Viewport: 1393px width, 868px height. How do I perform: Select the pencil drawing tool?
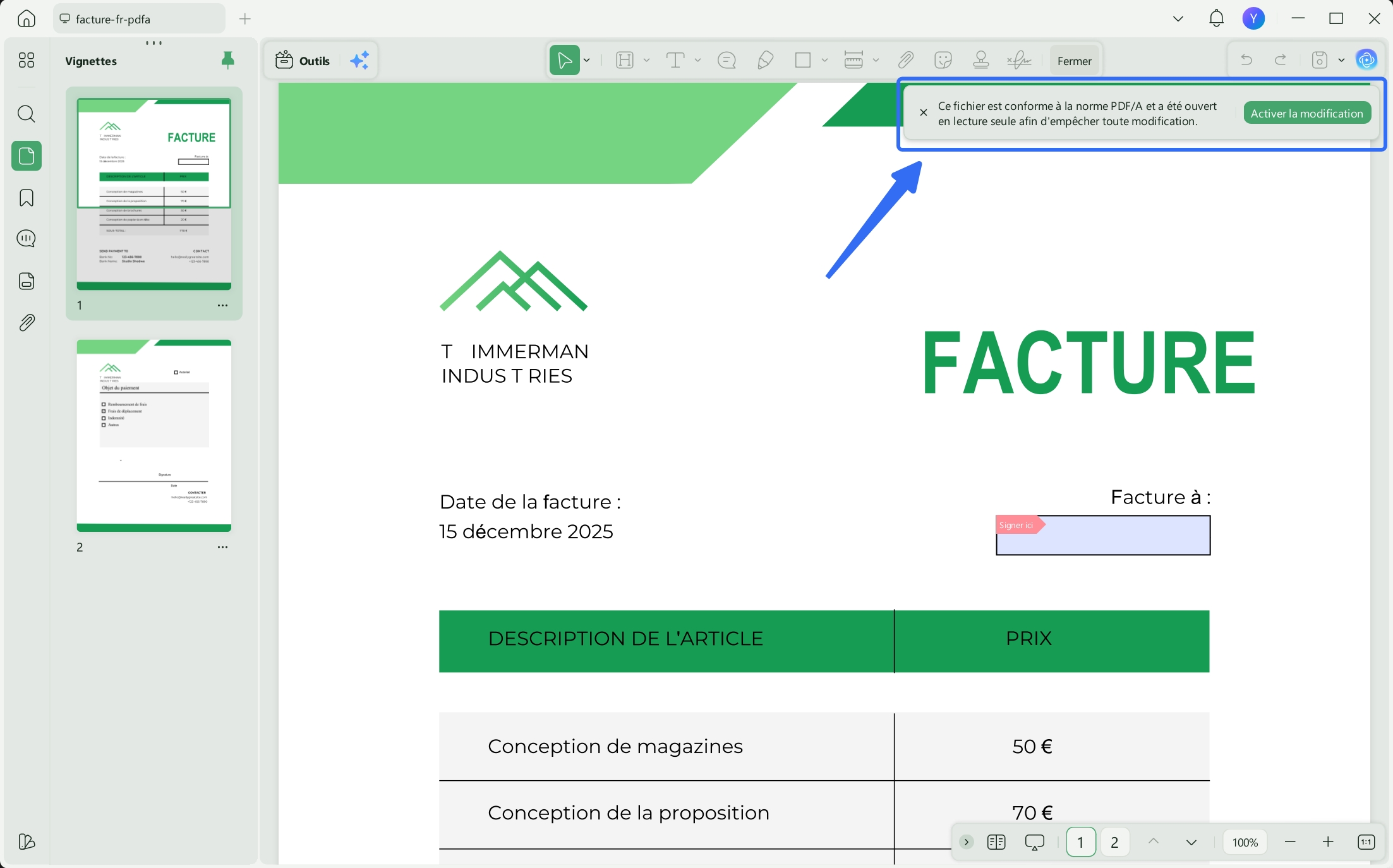(x=765, y=61)
